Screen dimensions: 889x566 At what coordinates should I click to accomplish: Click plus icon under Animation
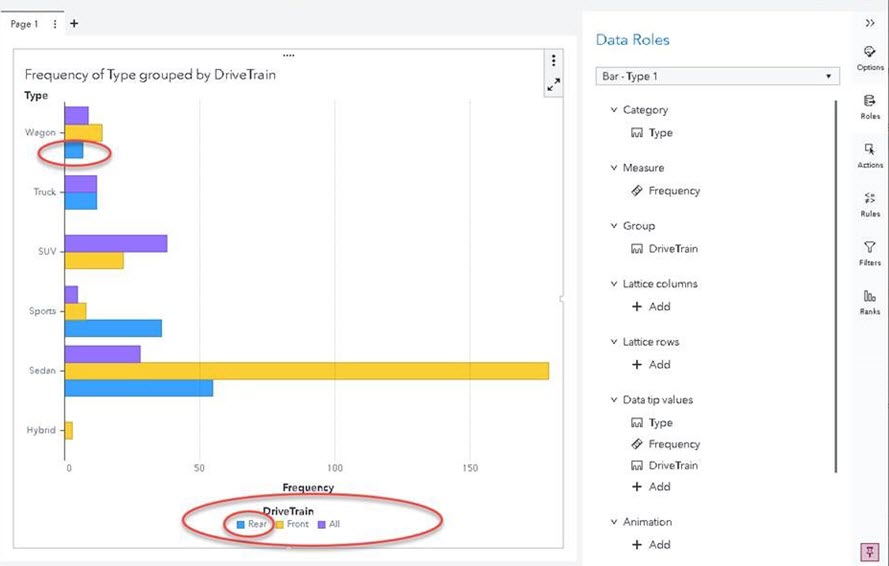pyautogui.click(x=637, y=544)
